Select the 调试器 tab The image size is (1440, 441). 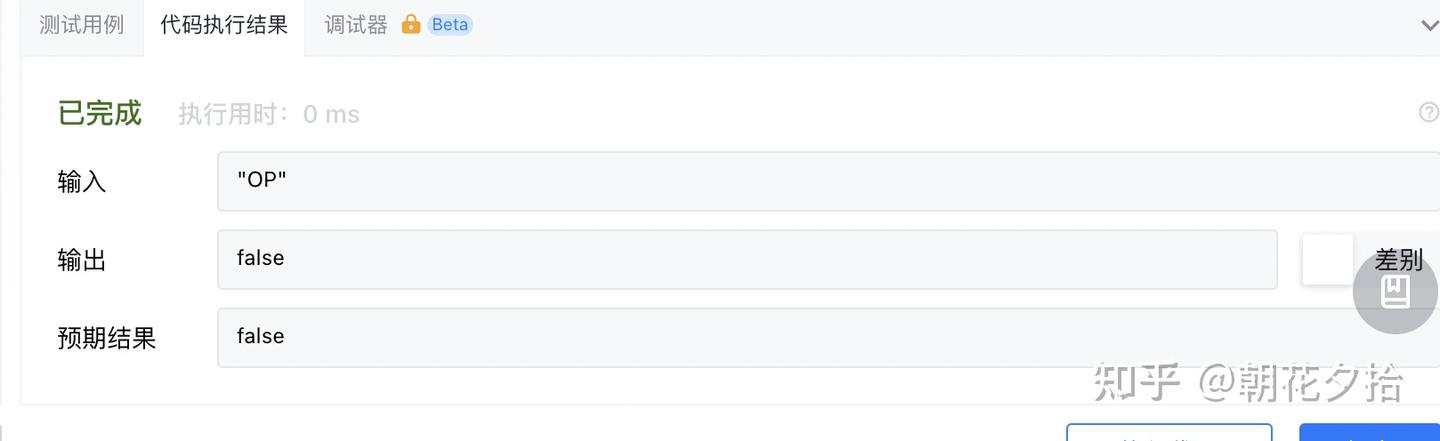[356, 25]
